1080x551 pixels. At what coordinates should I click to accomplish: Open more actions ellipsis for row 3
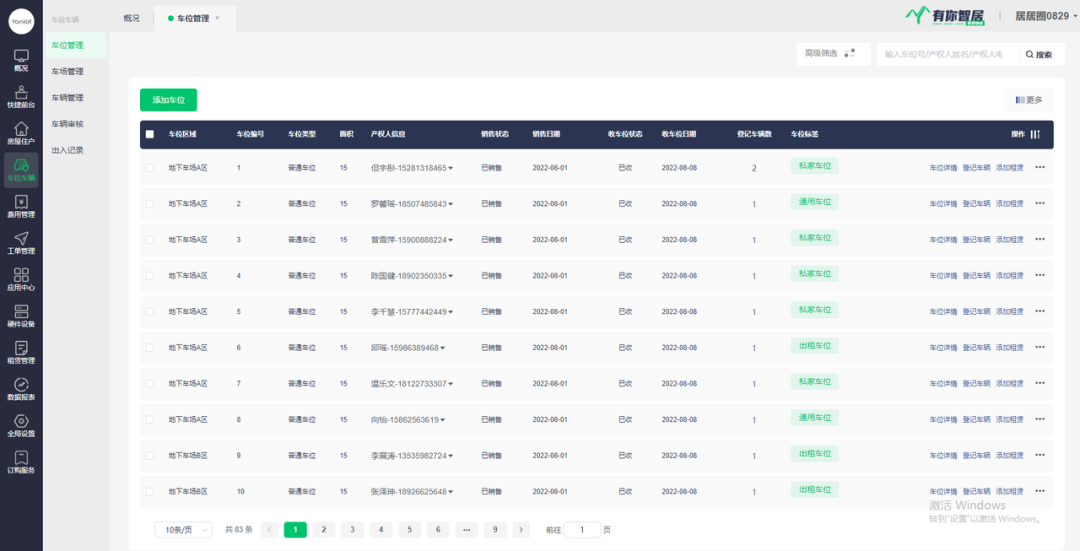click(x=1040, y=240)
